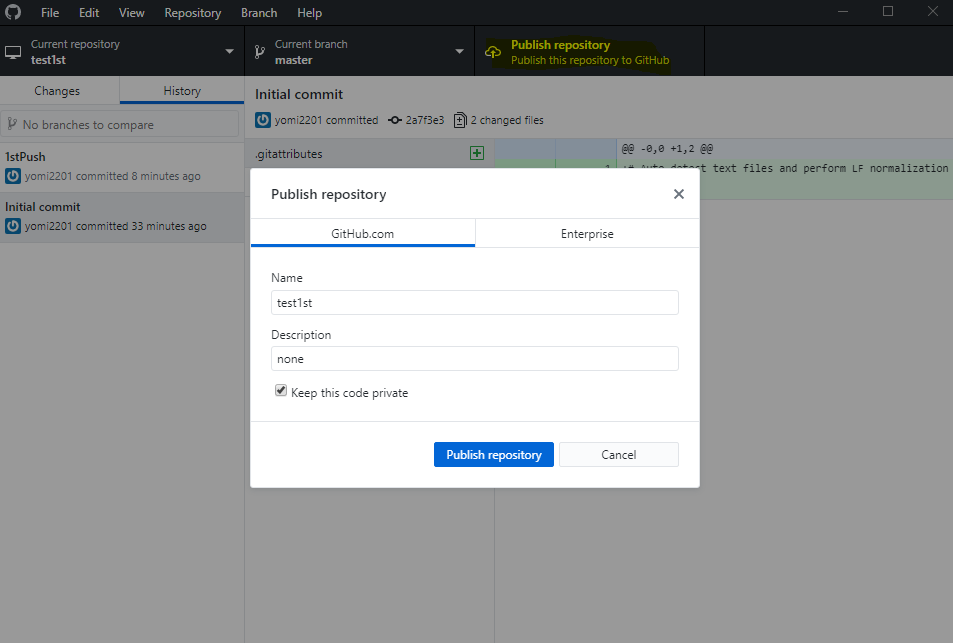Click the blue Publish repository button
This screenshot has height=643, width=953.
click(x=494, y=455)
